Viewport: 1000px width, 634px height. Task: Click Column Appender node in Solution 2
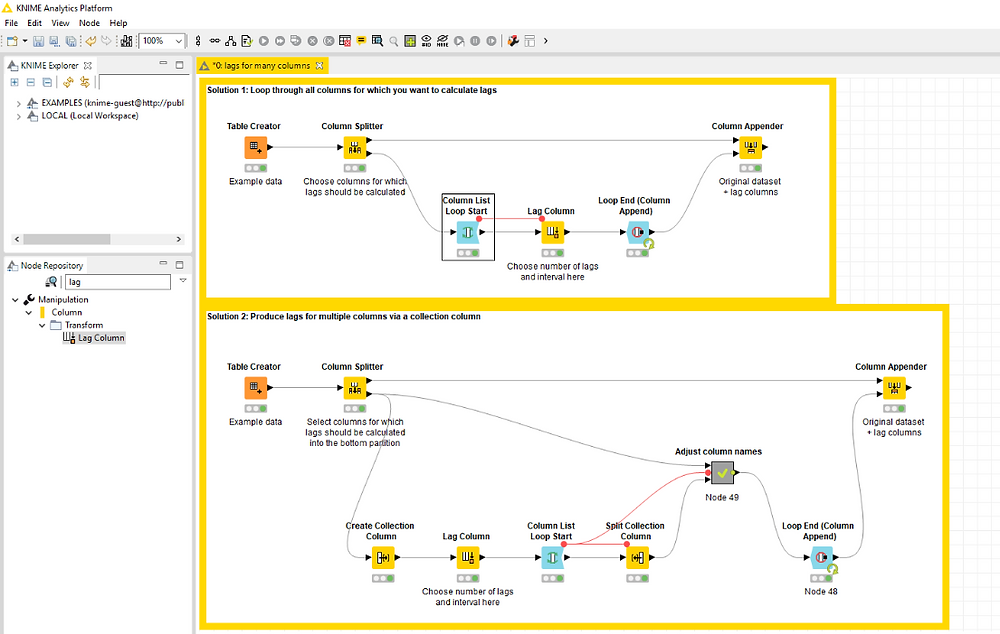click(x=893, y=388)
